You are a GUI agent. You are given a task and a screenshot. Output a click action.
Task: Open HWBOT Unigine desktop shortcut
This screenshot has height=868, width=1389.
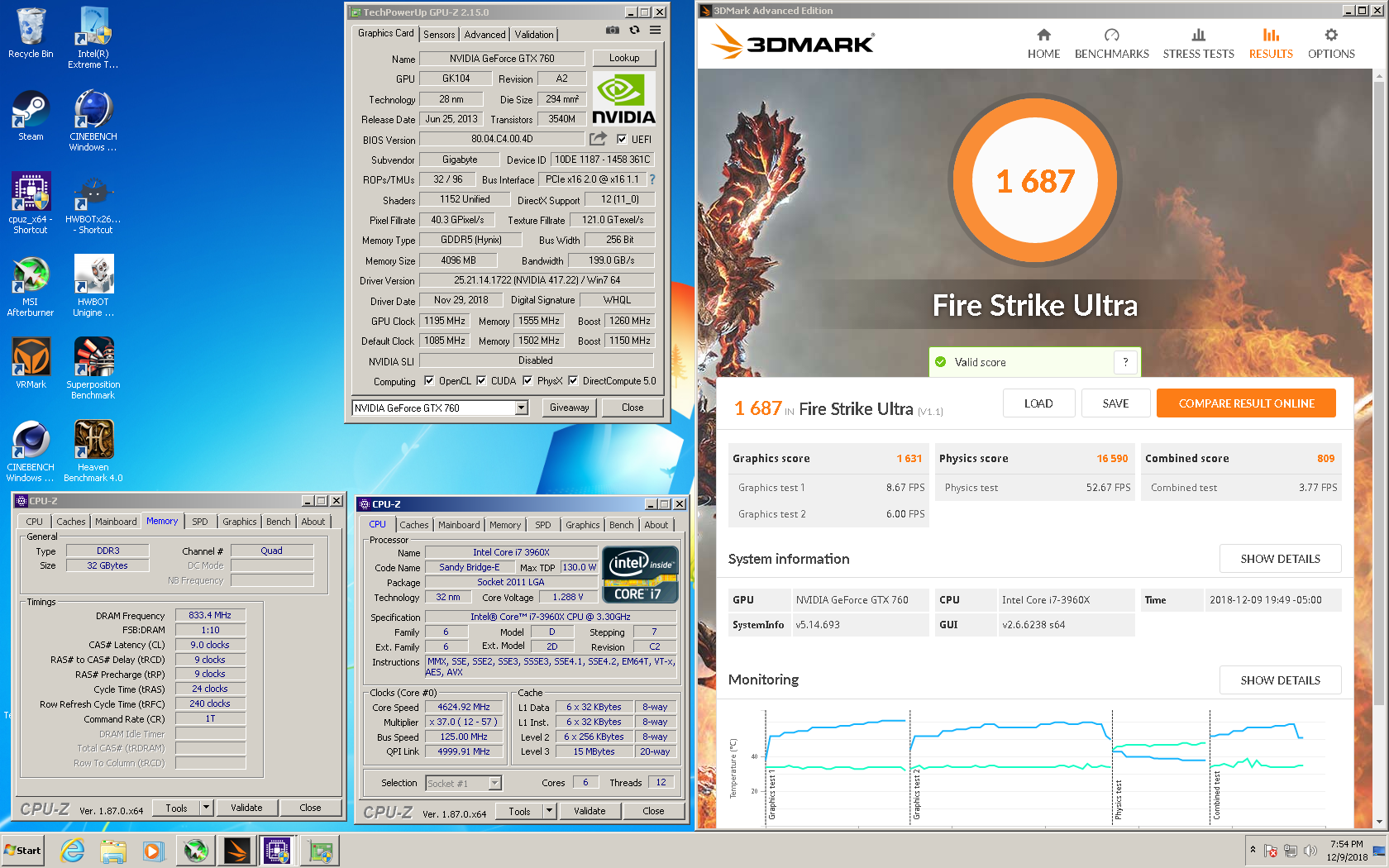(93, 286)
